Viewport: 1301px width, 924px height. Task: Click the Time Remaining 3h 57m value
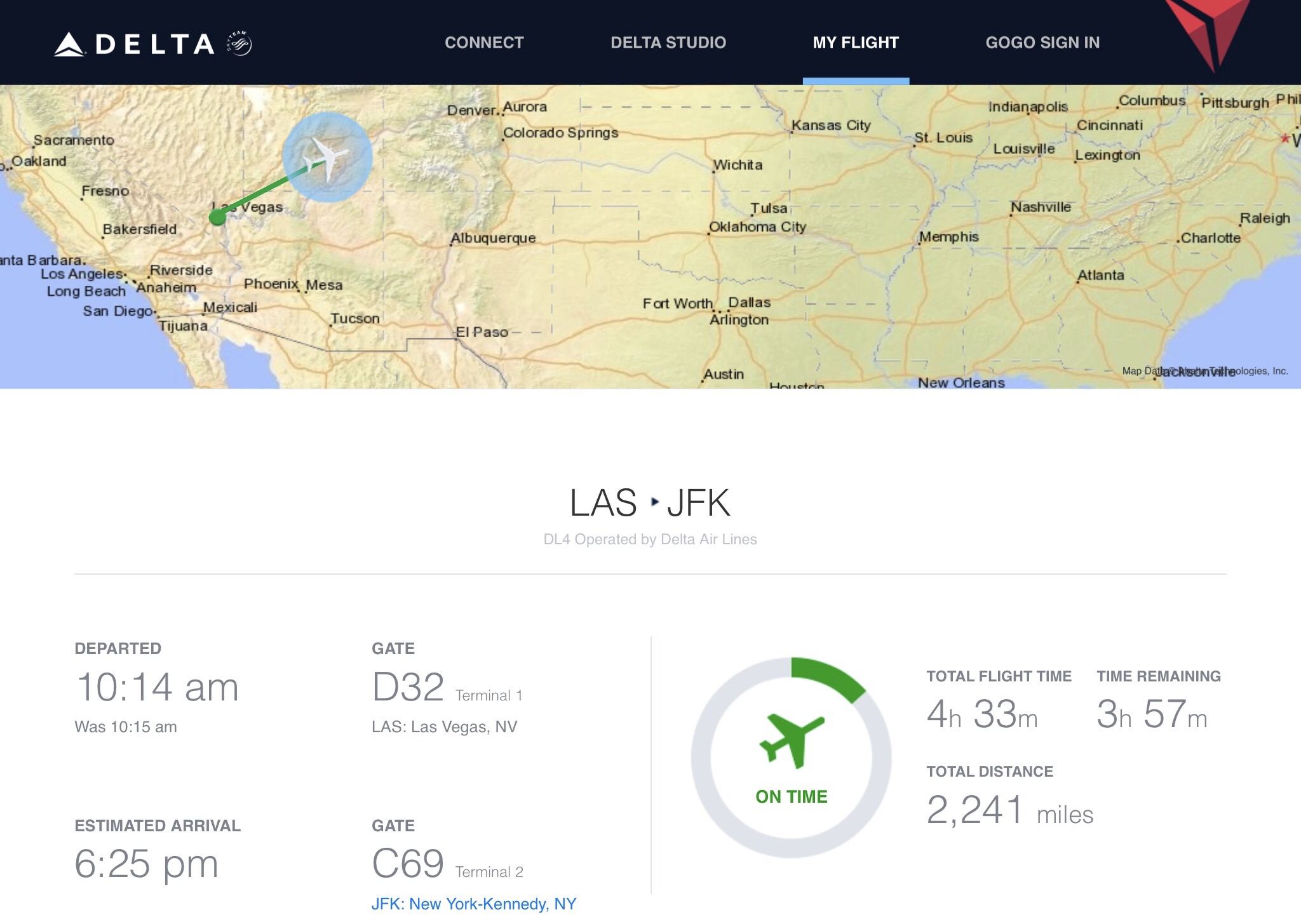pos(1151,714)
